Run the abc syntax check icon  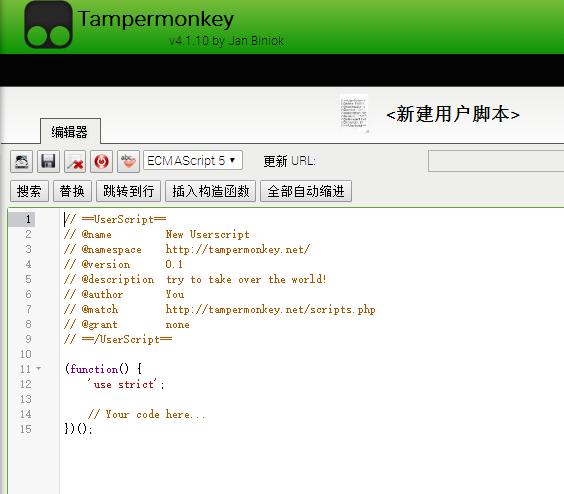128,161
